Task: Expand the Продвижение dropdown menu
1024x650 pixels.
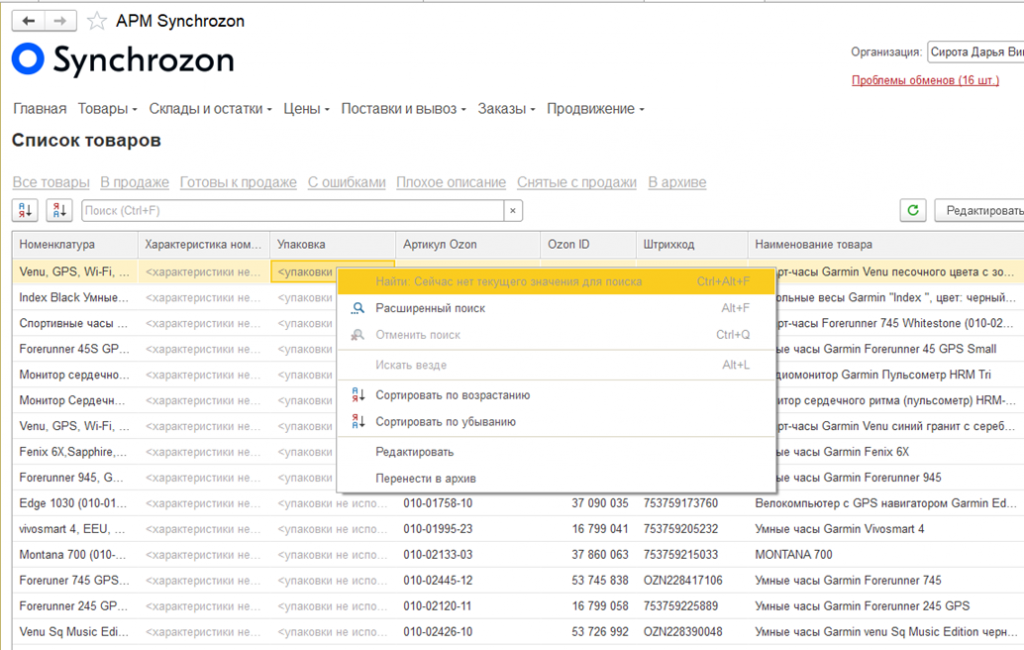Action: click(596, 109)
